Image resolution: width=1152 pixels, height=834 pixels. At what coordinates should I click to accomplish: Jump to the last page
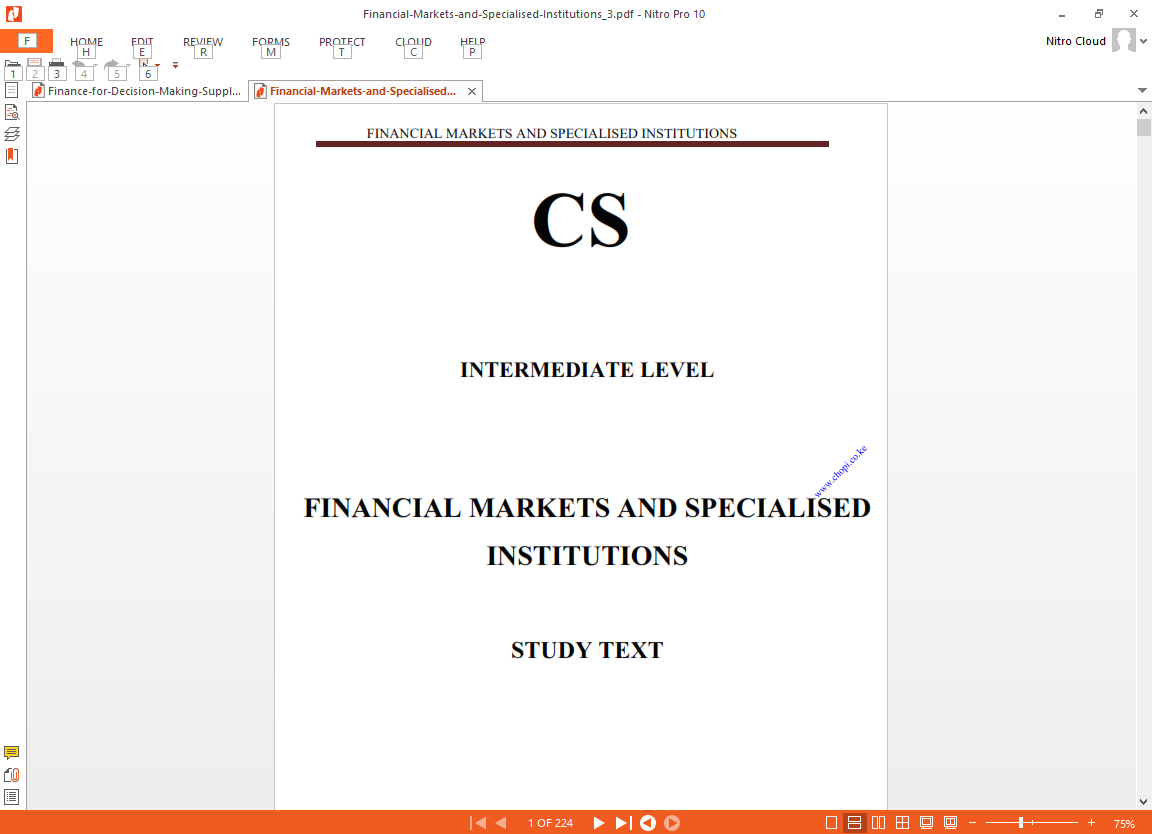(622, 823)
